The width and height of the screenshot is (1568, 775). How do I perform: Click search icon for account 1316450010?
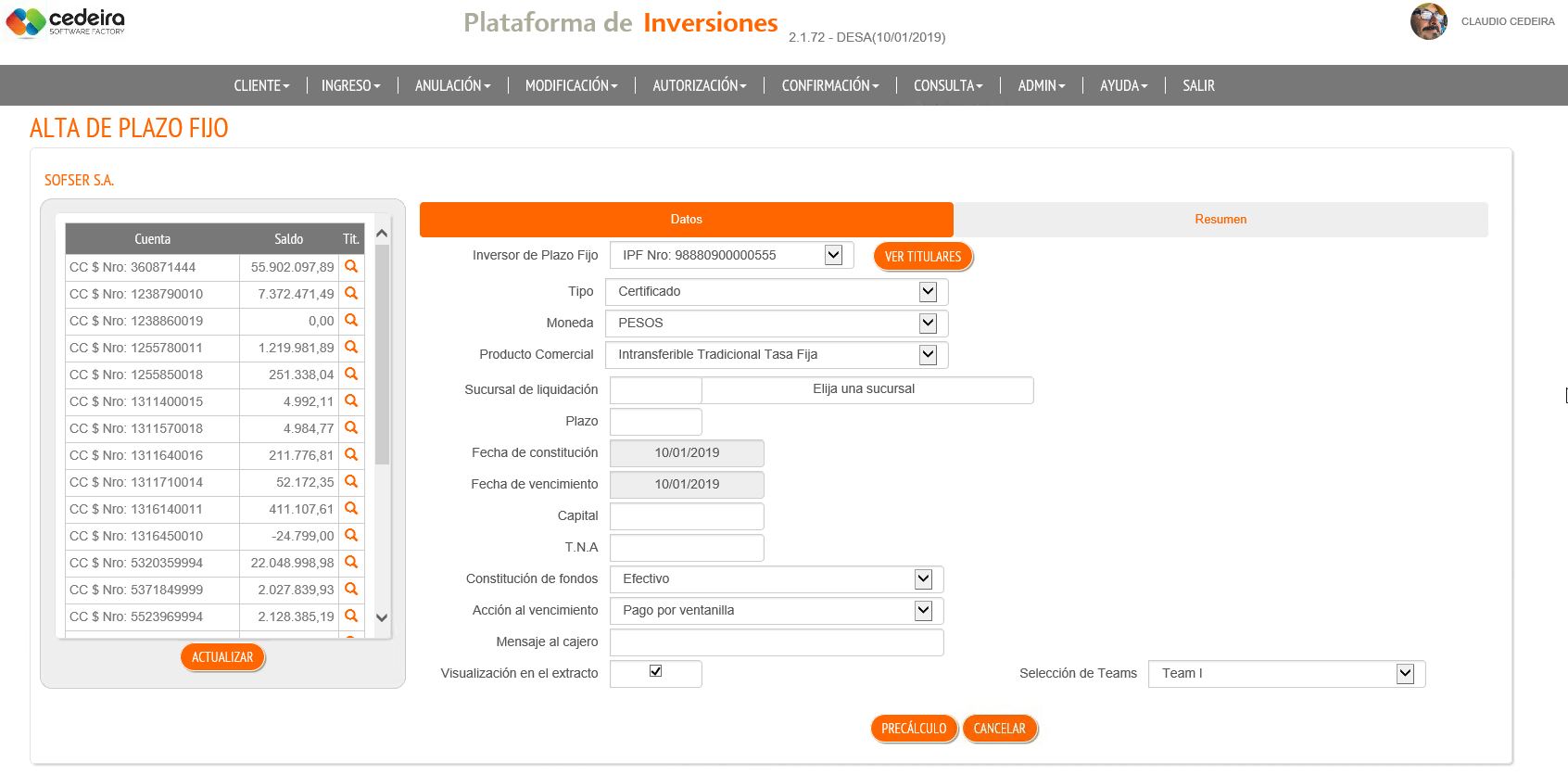pos(351,535)
